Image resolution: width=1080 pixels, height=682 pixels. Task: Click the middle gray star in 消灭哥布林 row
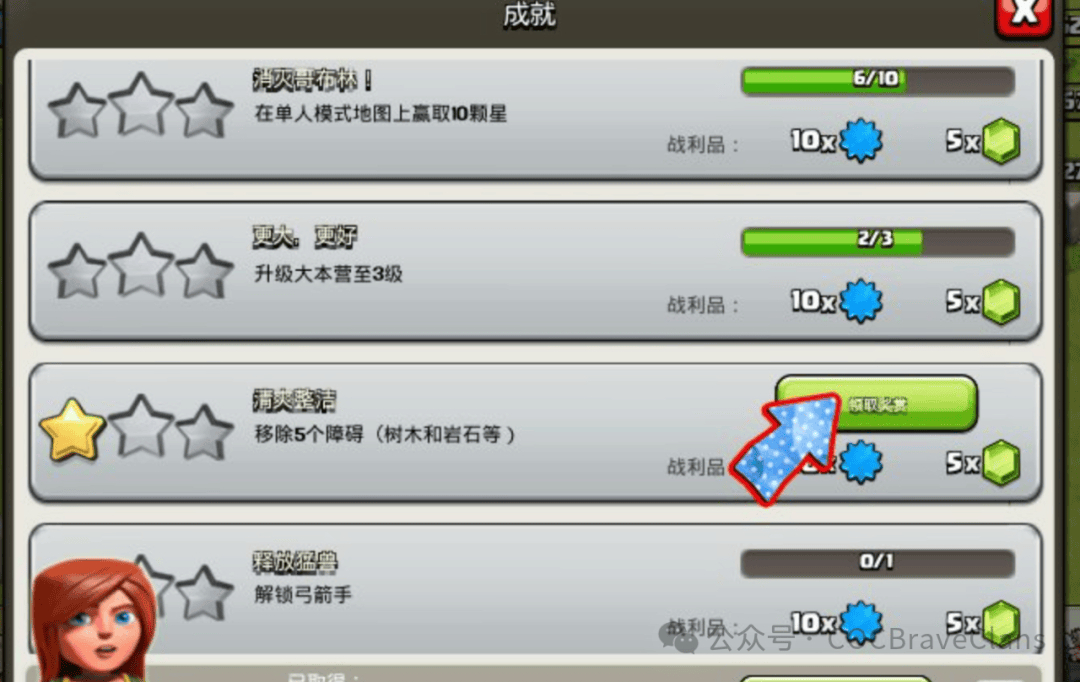click(x=141, y=105)
